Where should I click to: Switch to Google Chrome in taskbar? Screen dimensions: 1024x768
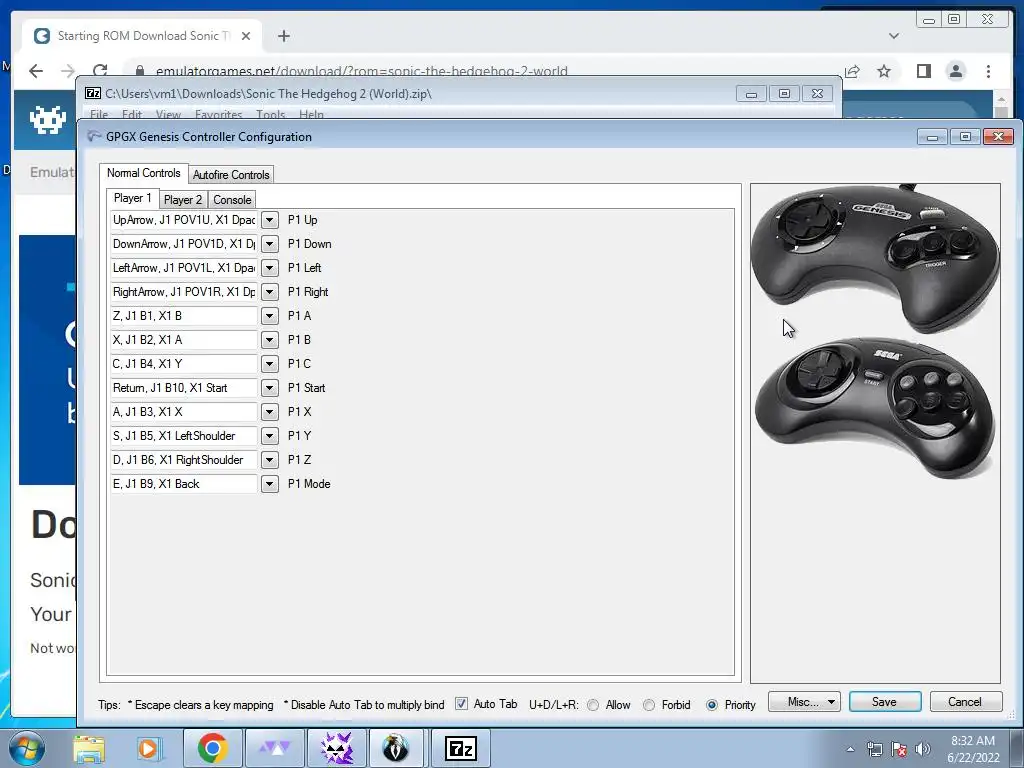tap(212, 748)
